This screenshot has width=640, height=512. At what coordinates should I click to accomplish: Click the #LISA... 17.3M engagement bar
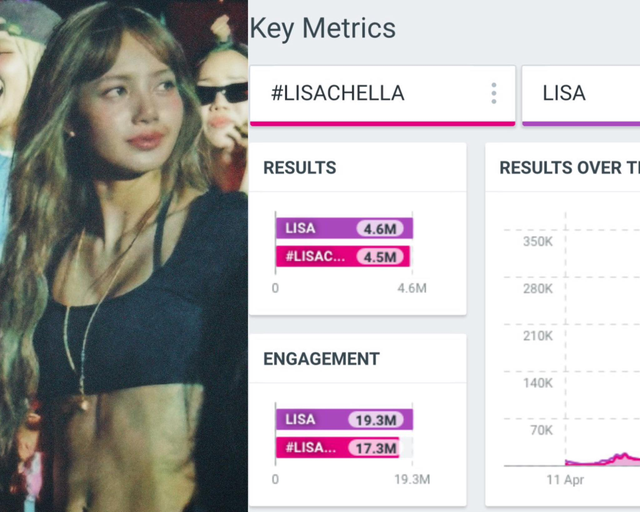coord(338,448)
